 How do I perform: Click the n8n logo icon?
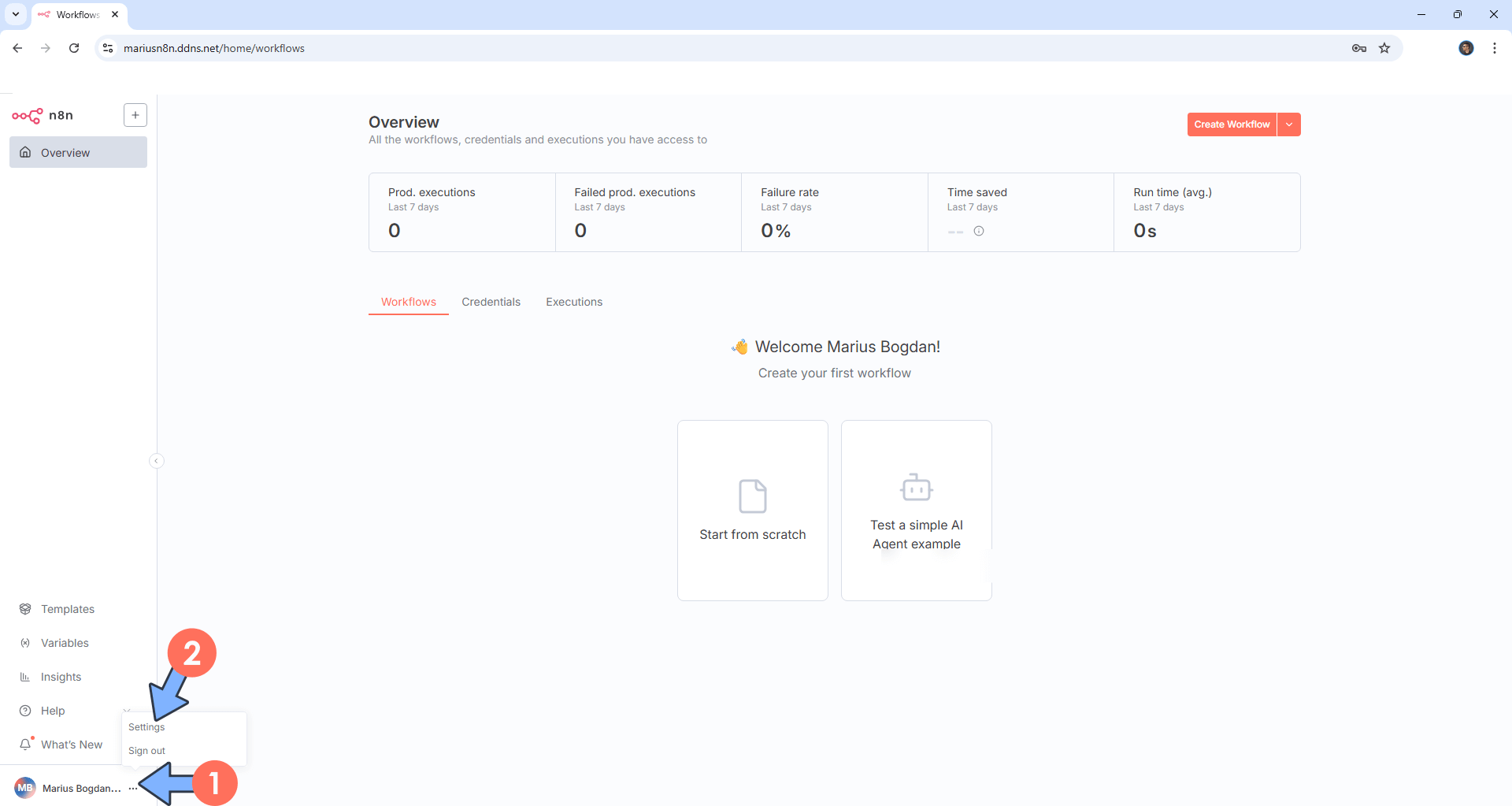point(28,116)
